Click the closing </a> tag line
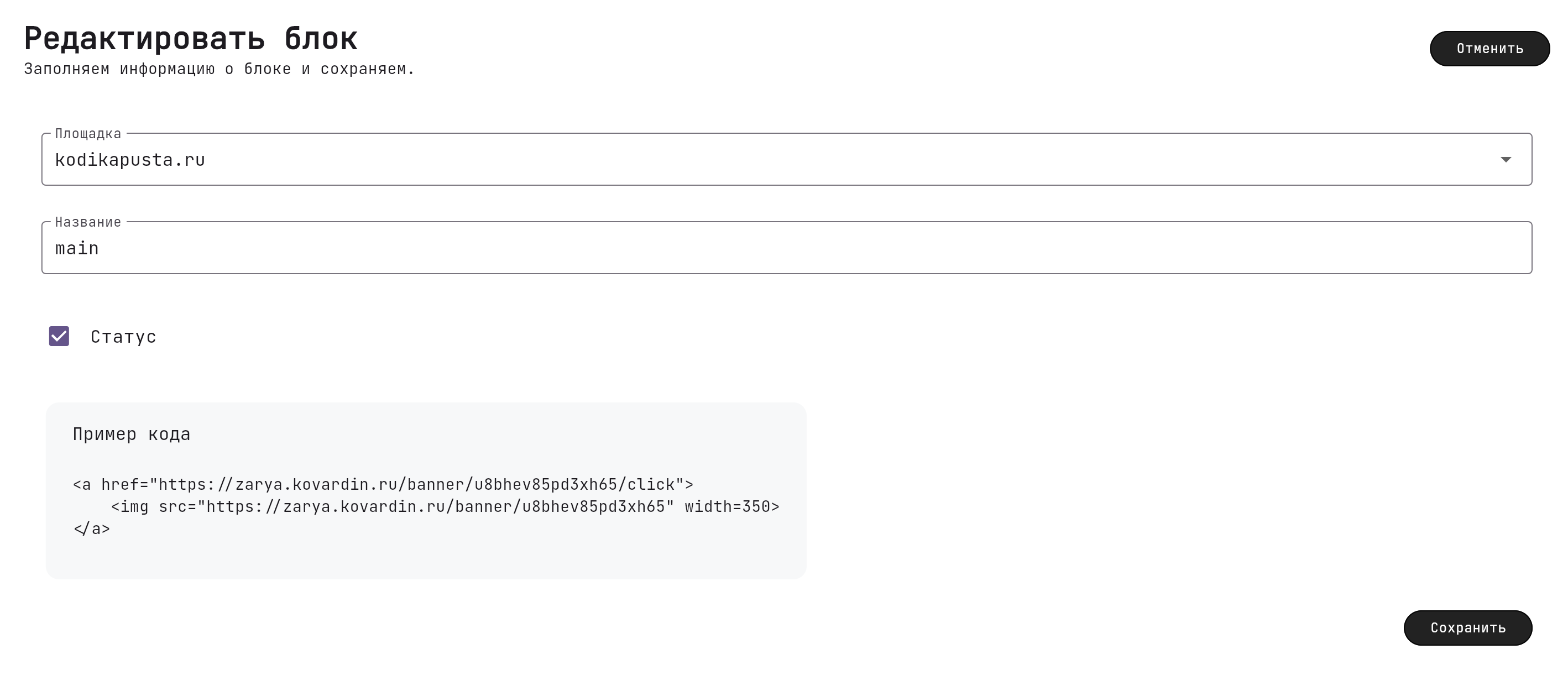 pos(91,528)
